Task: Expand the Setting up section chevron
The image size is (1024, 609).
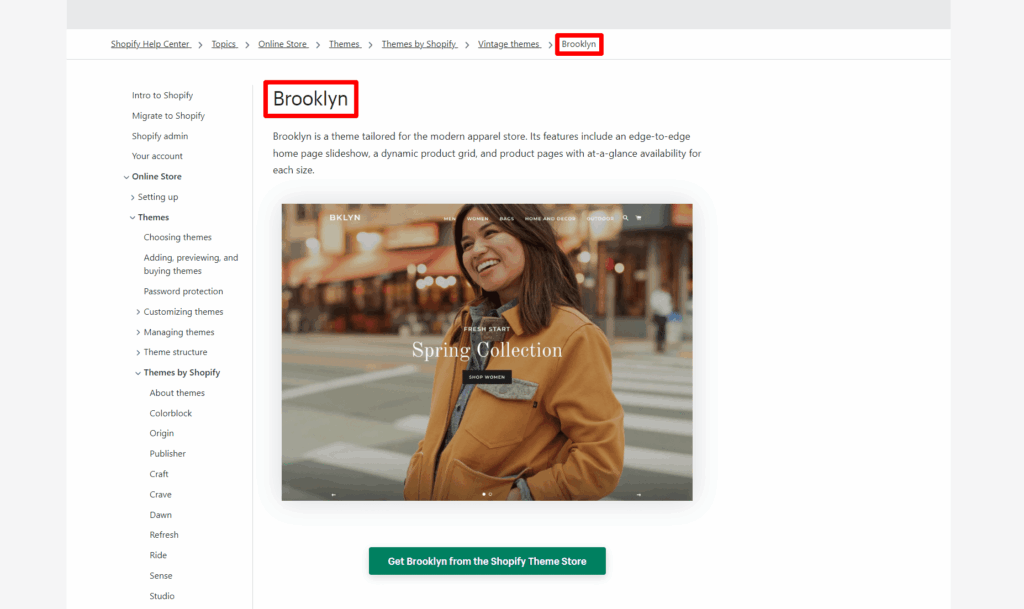Action: [133, 197]
